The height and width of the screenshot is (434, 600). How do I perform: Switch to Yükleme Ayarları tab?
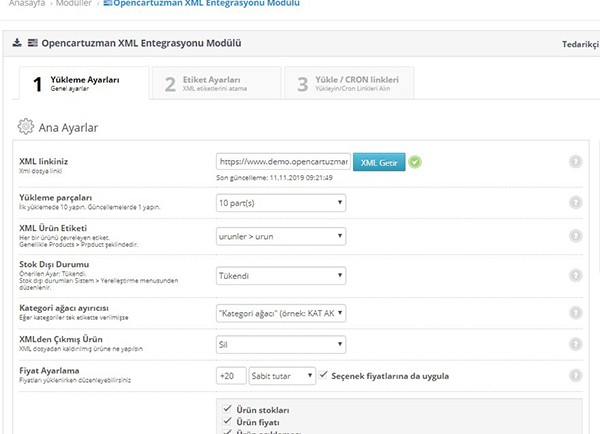point(84,83)
